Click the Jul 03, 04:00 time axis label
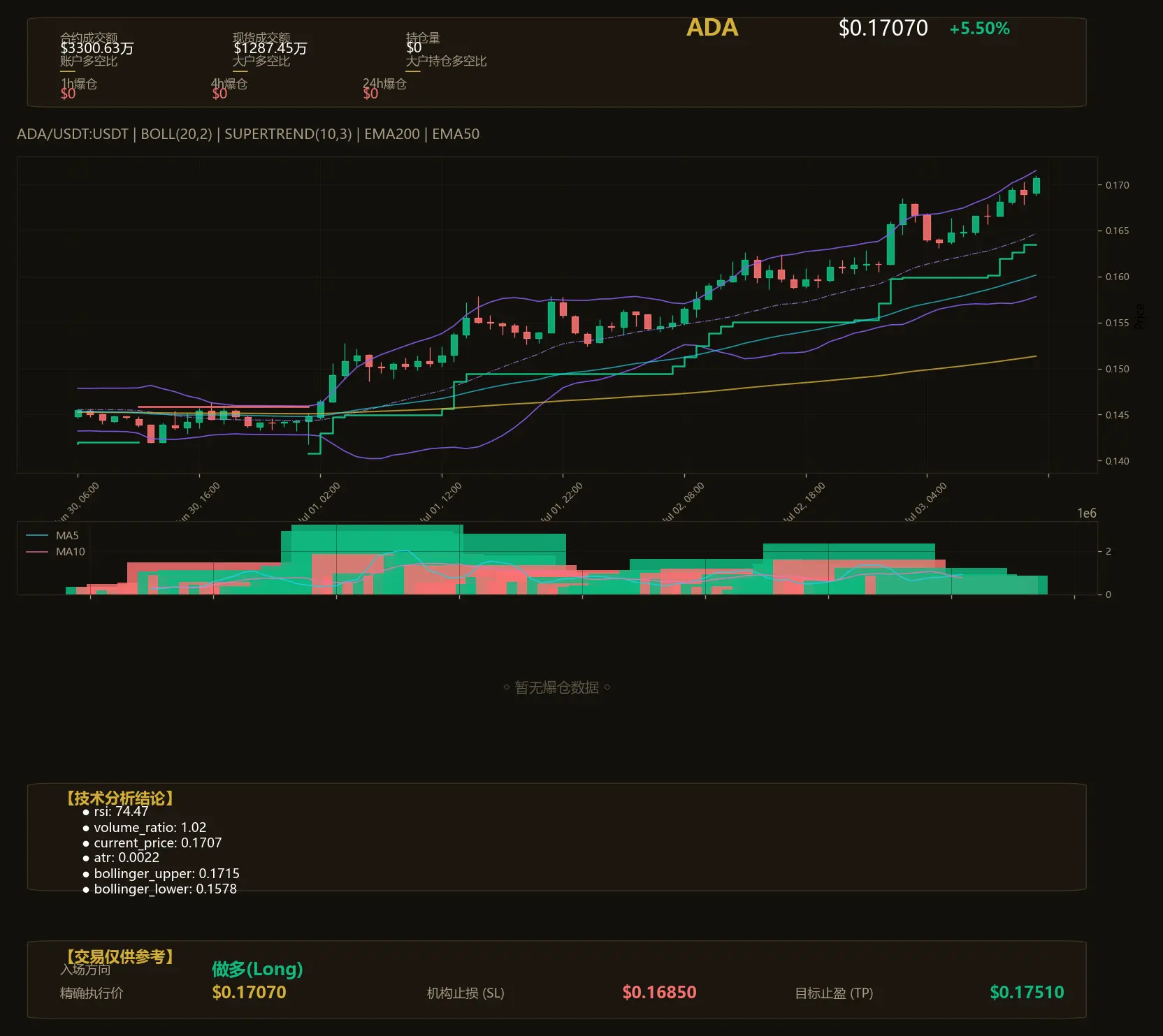1163x1036 pixels. [x=925, y=502]
